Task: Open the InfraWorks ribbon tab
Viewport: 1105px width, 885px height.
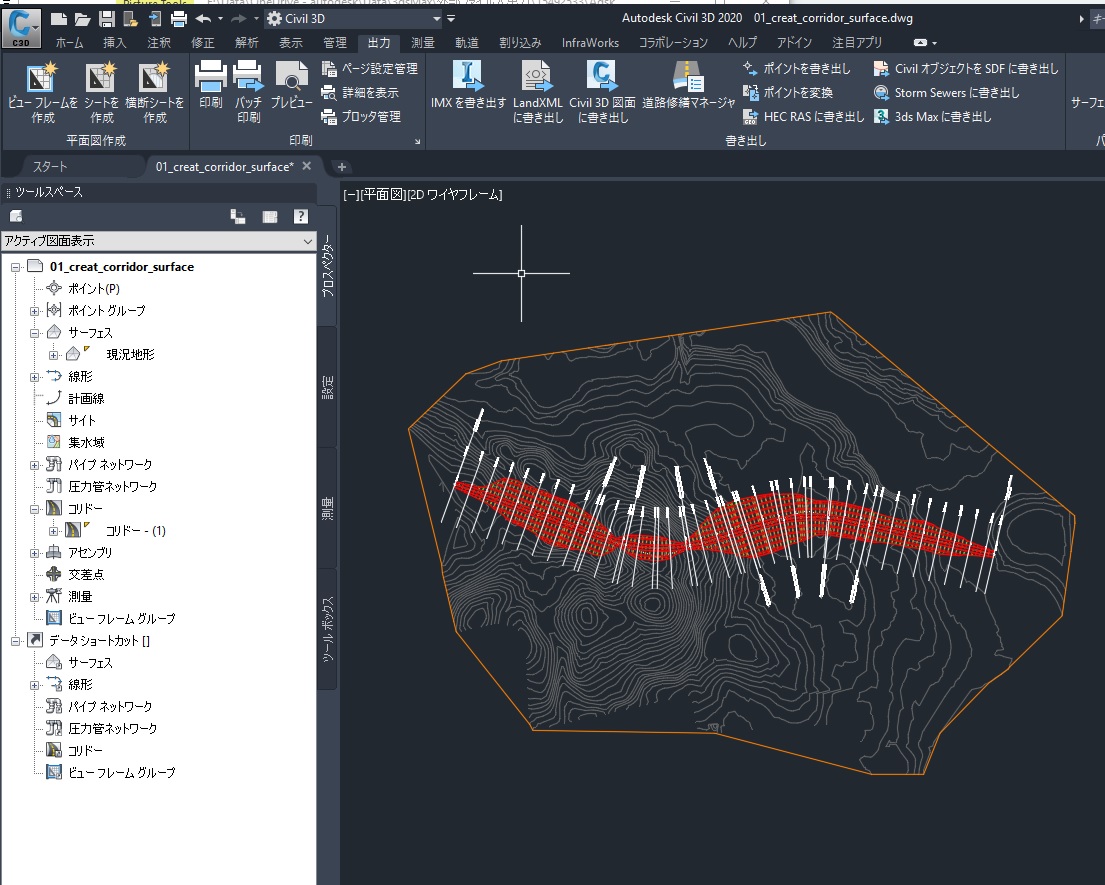Action: [590, 43]
